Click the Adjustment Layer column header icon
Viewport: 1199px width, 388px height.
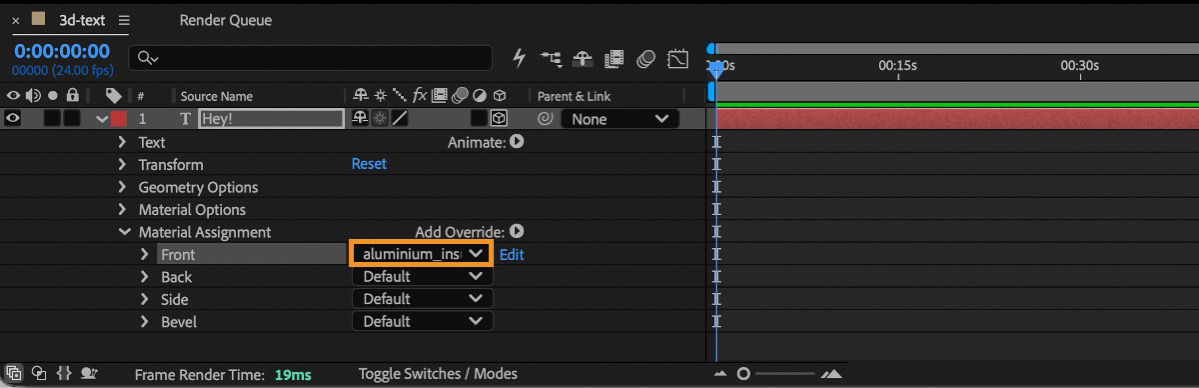point(479,96)
